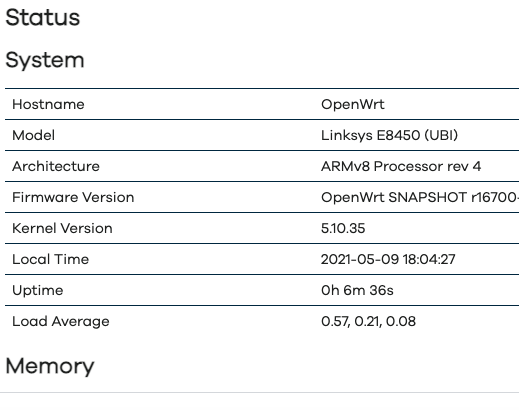Click the Kernel Version label
Viewport: 519px width, 410px height.
pyautogui.click(x=62, y=228)
